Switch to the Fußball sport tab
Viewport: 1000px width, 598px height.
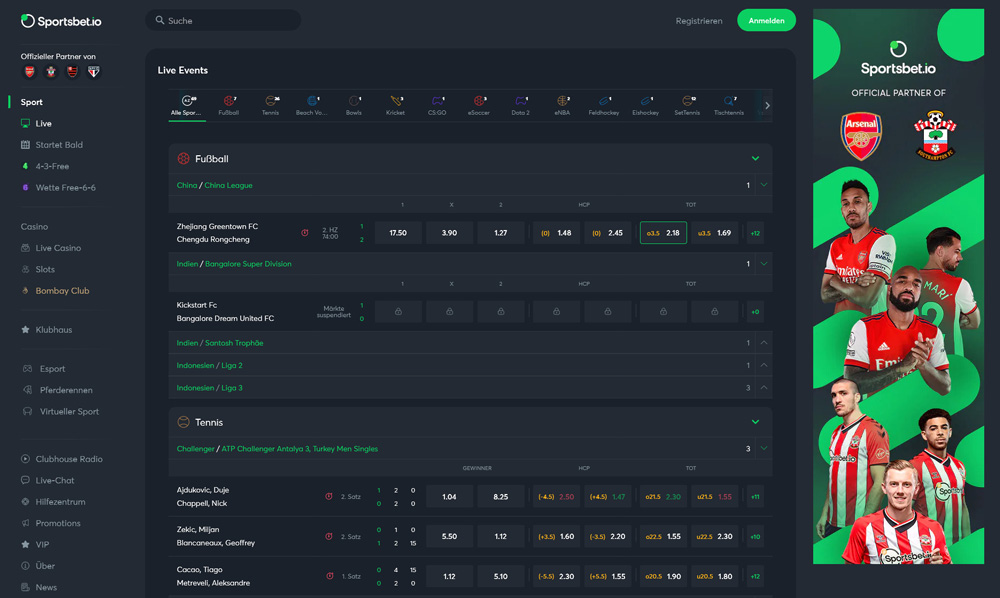point(228,105)
